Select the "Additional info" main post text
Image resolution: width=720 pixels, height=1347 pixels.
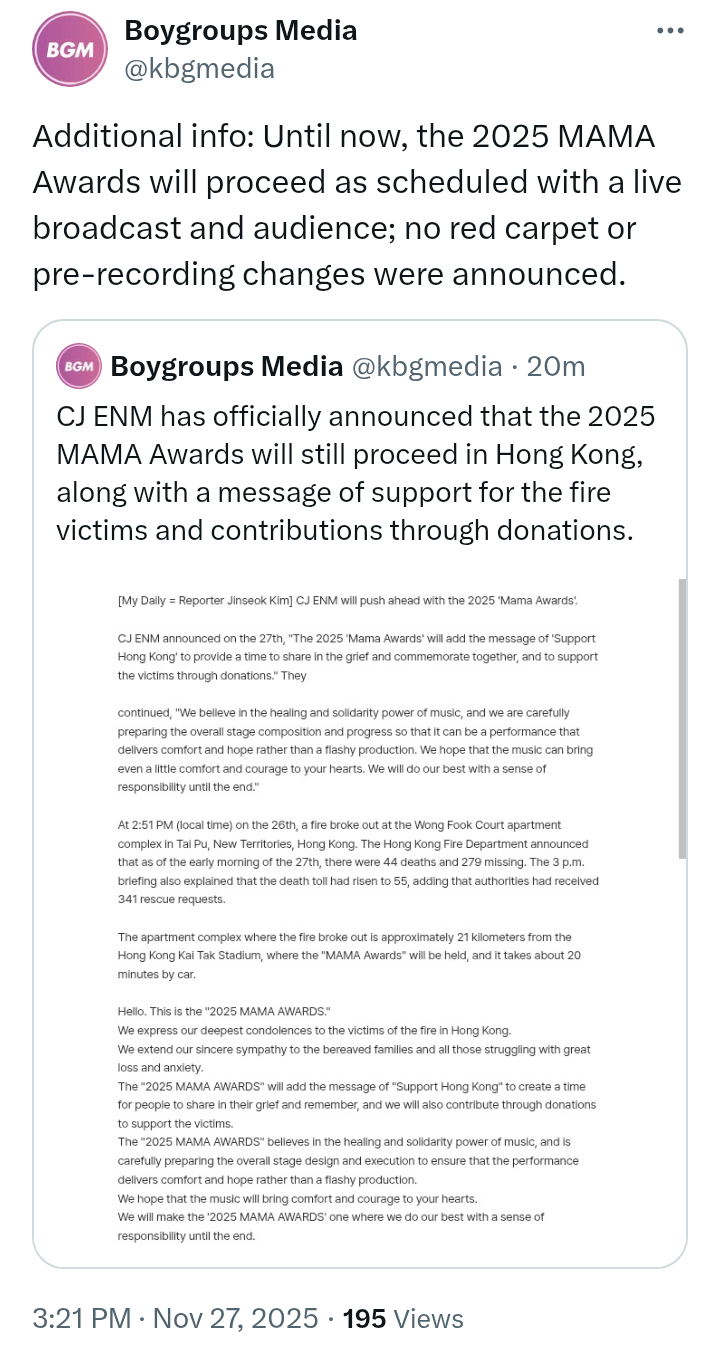pos(357,205)
